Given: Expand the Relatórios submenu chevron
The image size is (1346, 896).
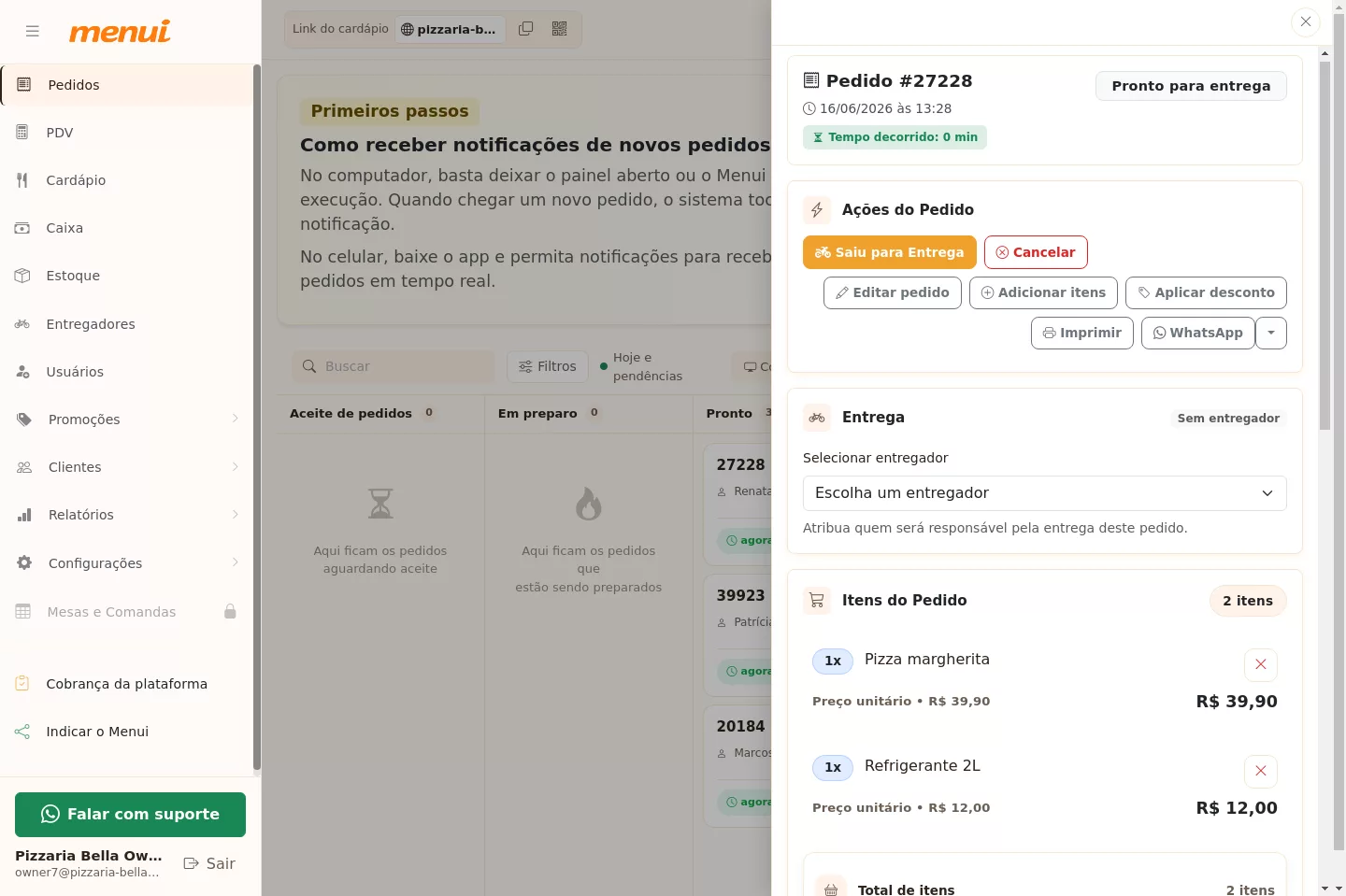Looking at the screenshot, I should coord(235,514).
